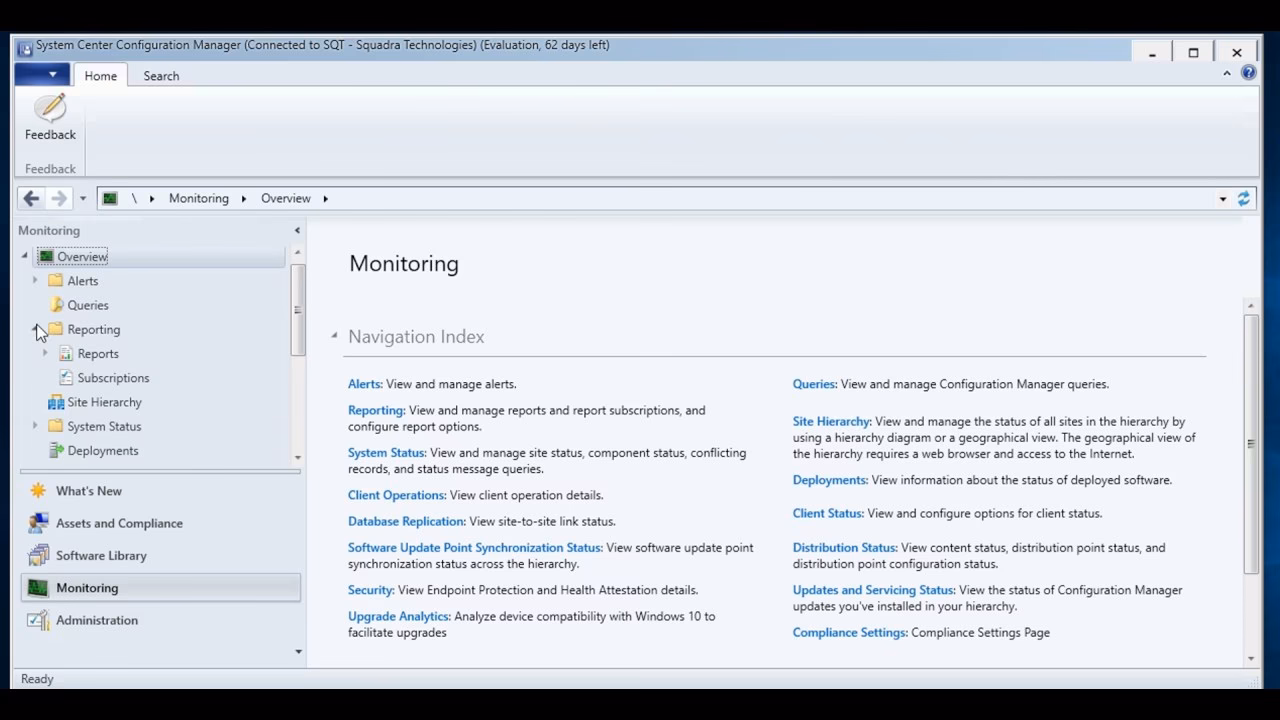Expand the Alerts folder node

tap(35, 281)
